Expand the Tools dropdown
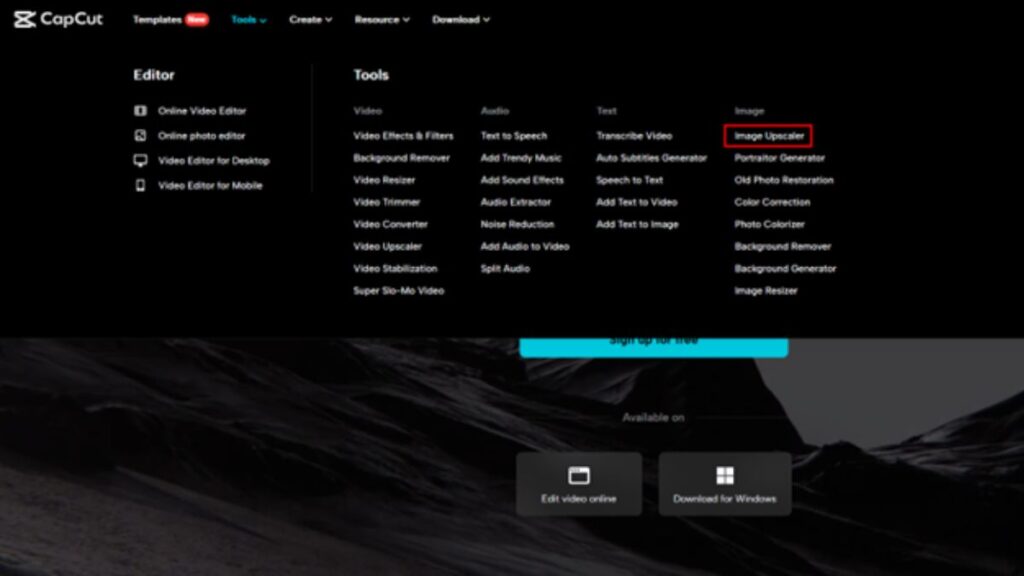This screenshot has width=1024, height=576. 249,20
